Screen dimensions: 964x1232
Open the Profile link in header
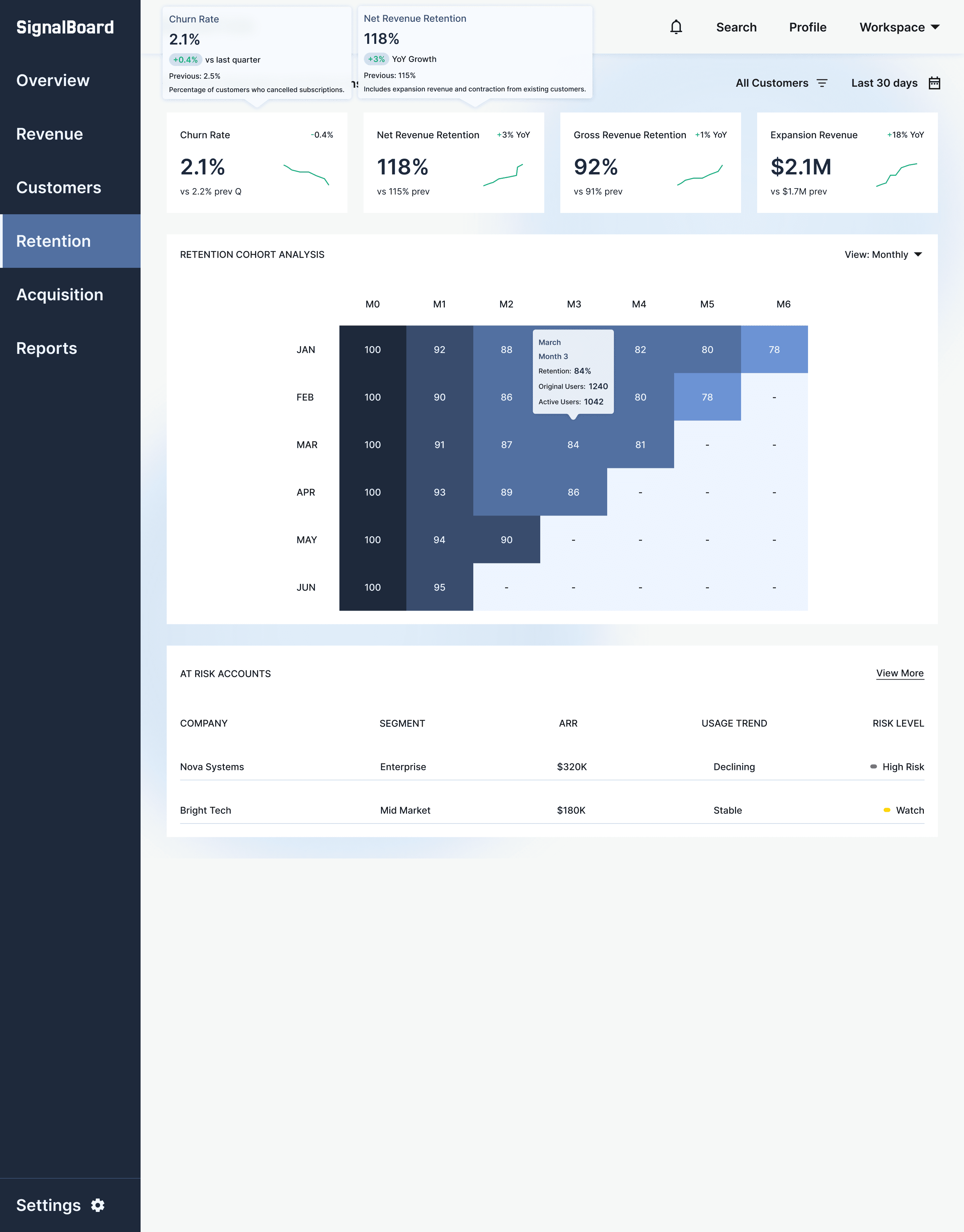(x=807, y=27)
